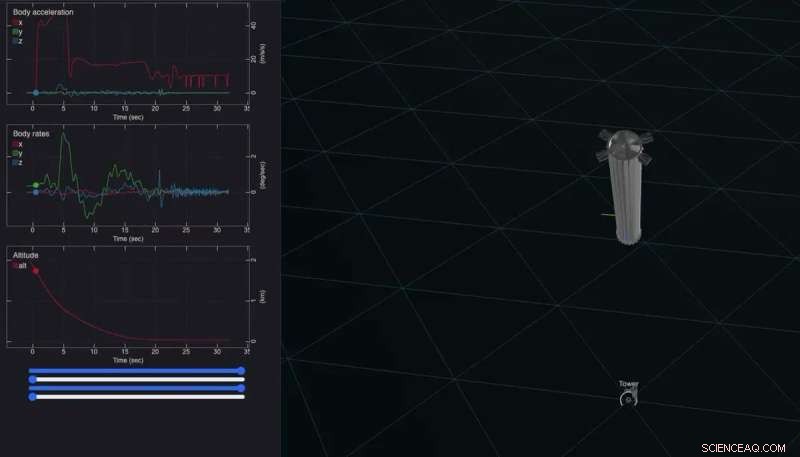The height and width of the screenshot is (457, 800).
Task: Click the Body acceleration plot title
Action: (42, 12)
